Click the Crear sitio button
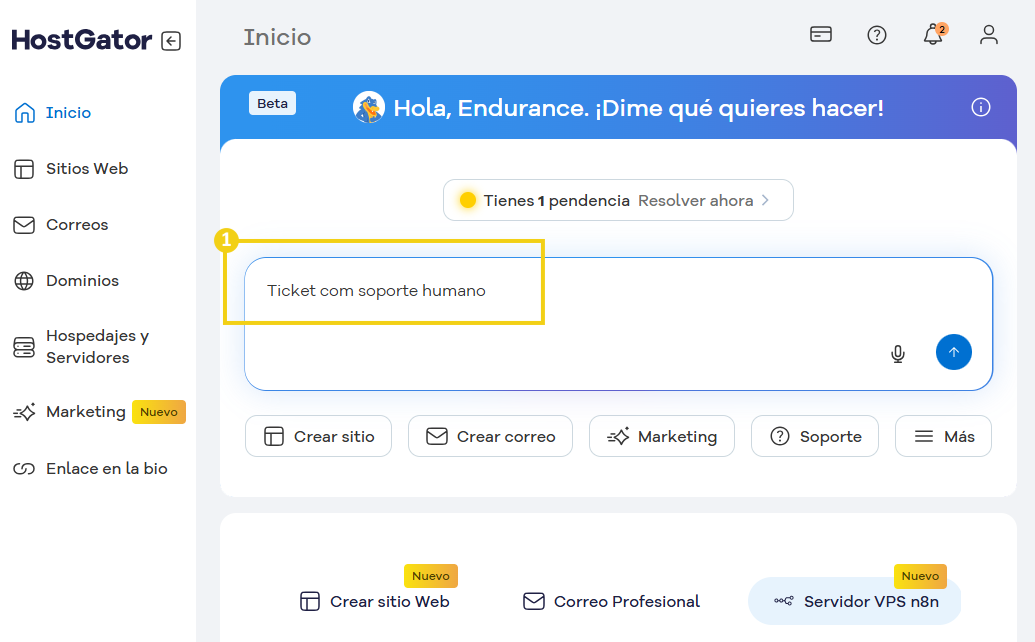 tap(318, 436)
